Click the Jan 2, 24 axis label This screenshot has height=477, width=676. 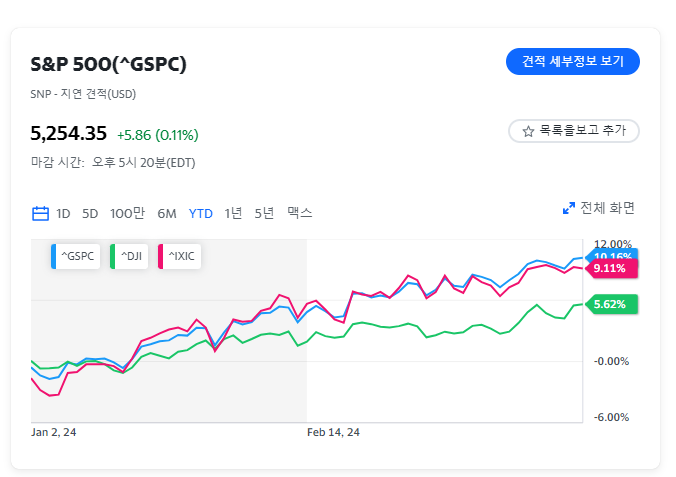coord(53,432)
